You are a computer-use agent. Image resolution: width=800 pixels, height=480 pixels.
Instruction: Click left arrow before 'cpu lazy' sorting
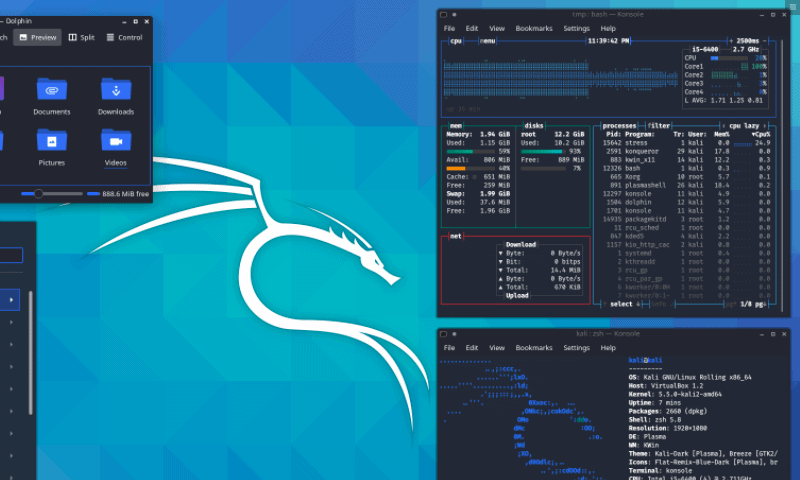point(723,125)
